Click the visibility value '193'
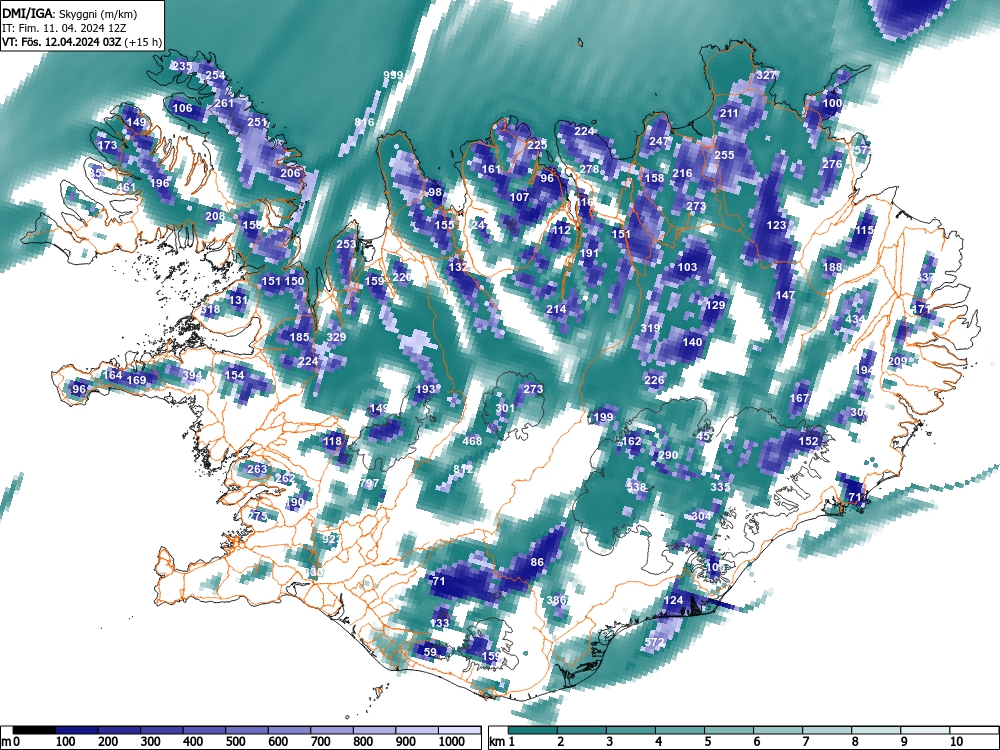The image size is (1000, 750). (425, 389)
